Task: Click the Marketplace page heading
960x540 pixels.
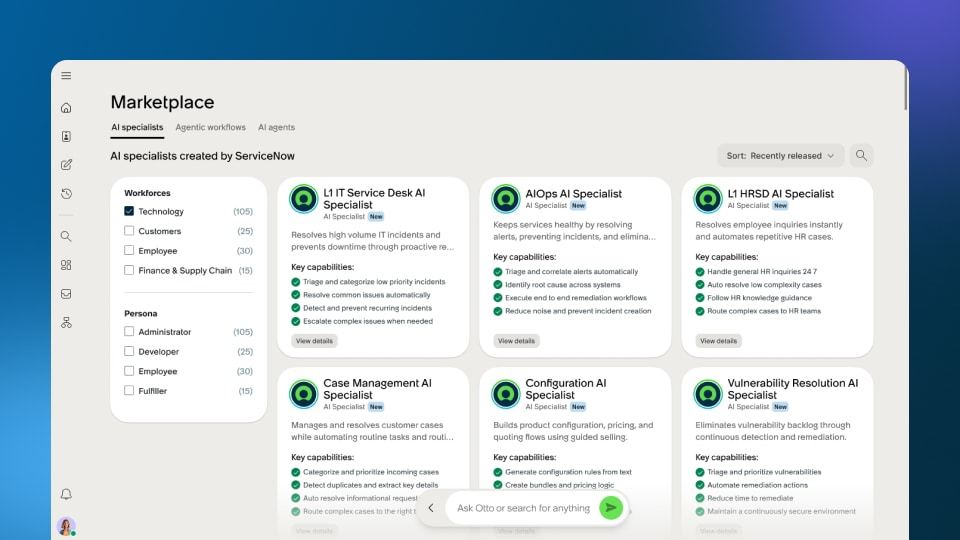Action: tap(162, 102)
